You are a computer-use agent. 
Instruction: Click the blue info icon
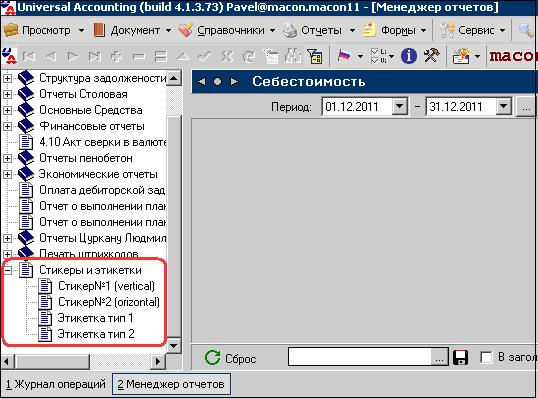[x=409, y=56]
